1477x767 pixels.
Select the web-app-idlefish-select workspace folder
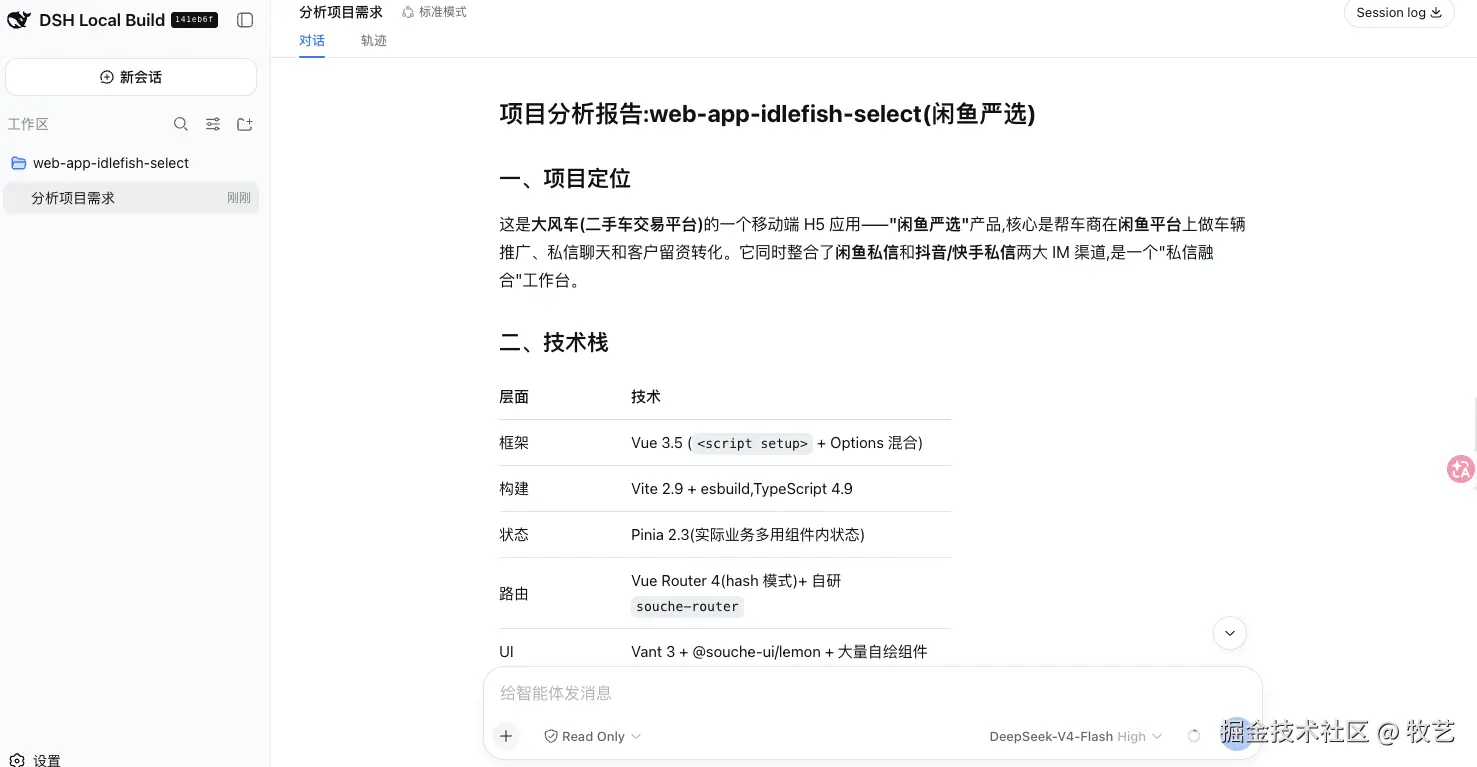[x=131, y=163]
